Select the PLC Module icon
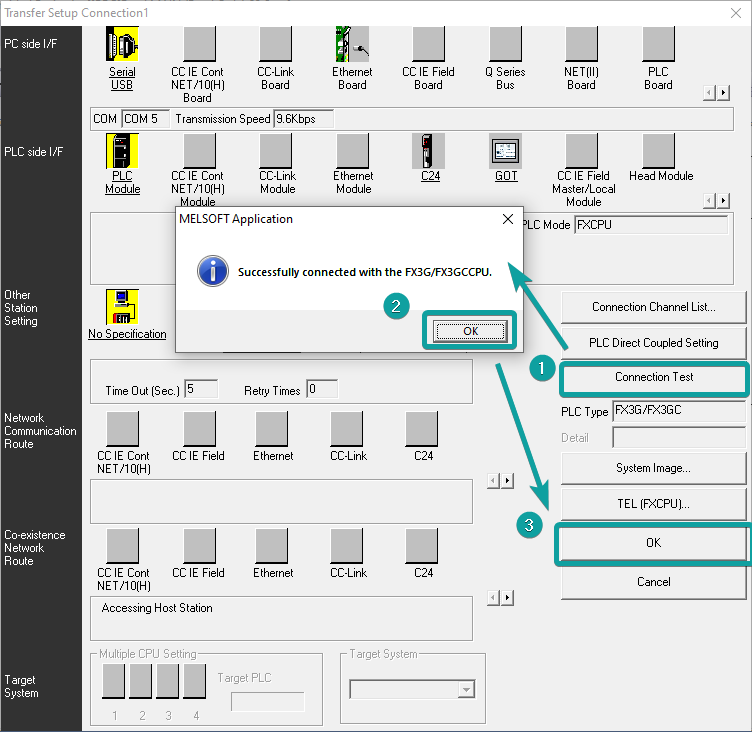Image resolution: width=752 pixels, height=732 pixels. coord(122,150)
